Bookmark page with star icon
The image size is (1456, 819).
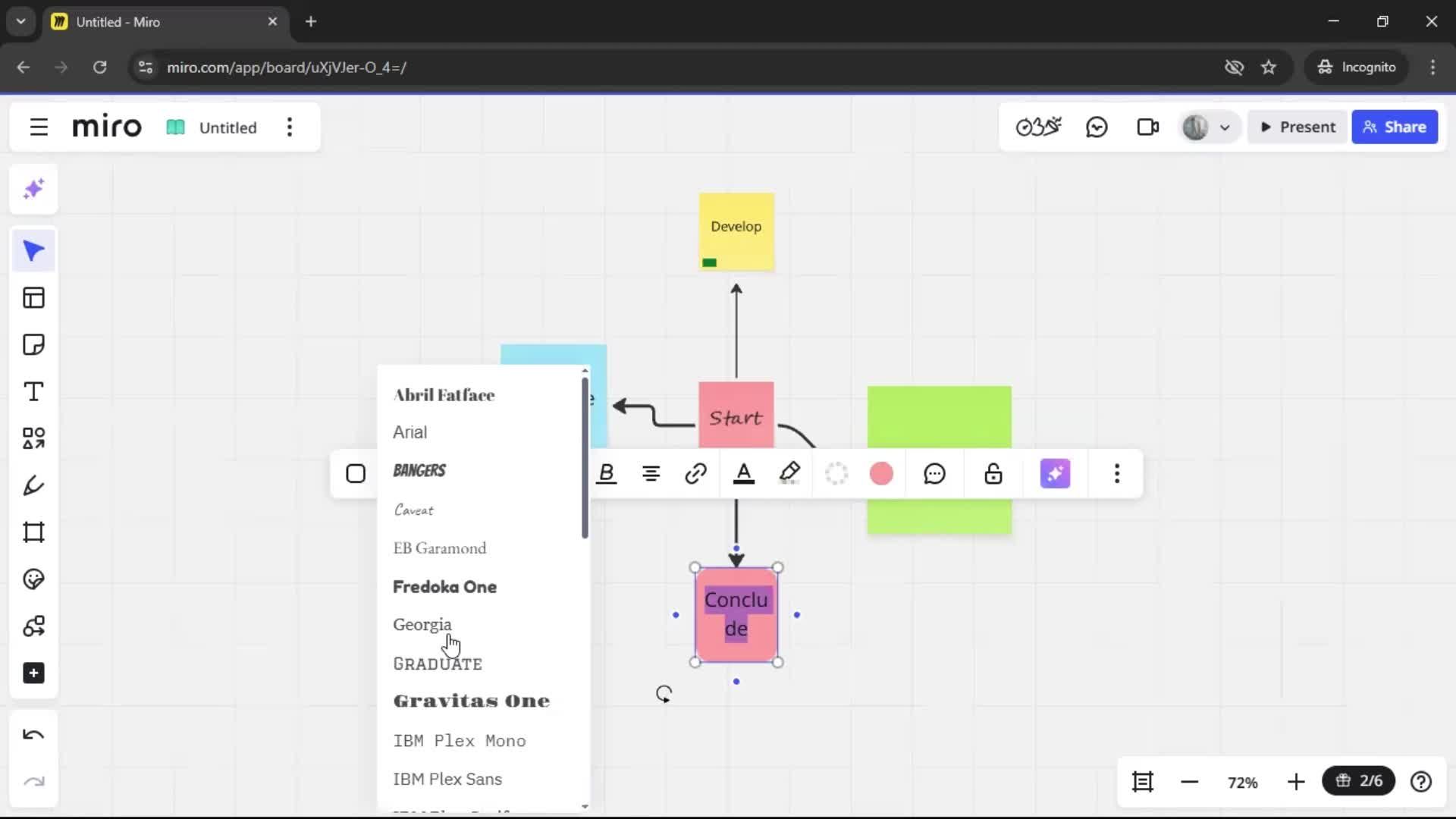(1269, 67)
